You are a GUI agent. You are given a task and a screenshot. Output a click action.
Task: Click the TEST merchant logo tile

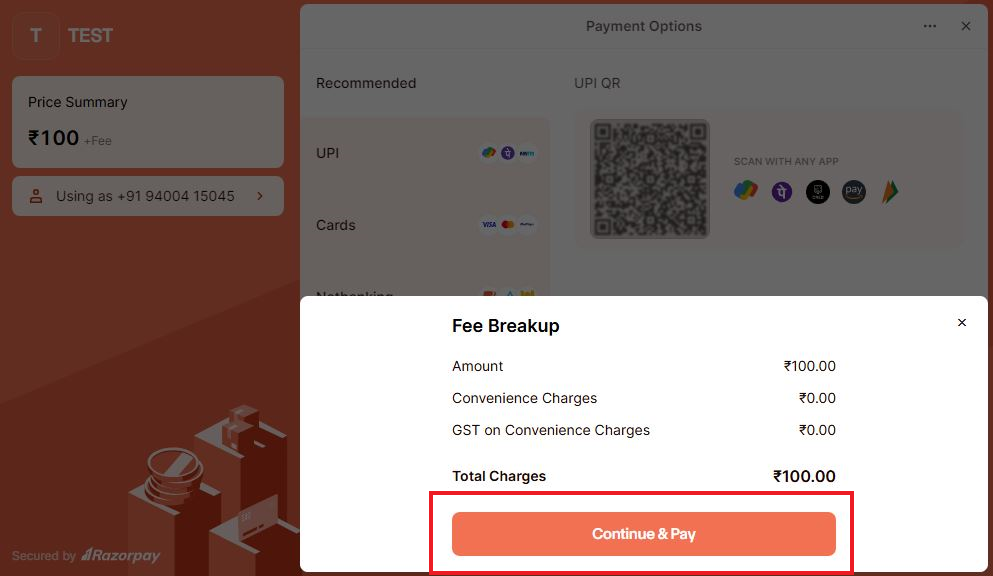click(x=36, y=36)
